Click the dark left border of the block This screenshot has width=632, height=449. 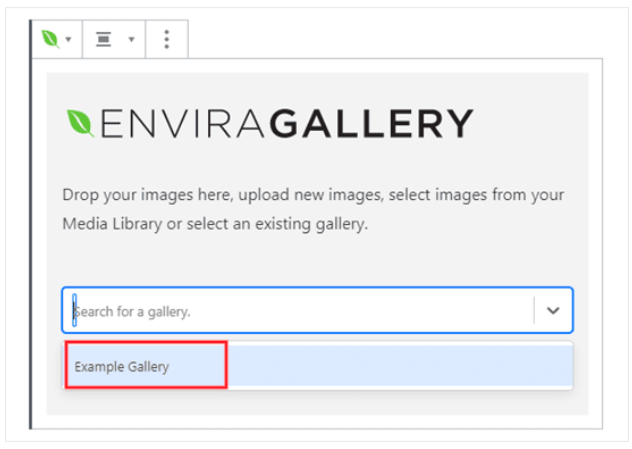pos(30,224)
